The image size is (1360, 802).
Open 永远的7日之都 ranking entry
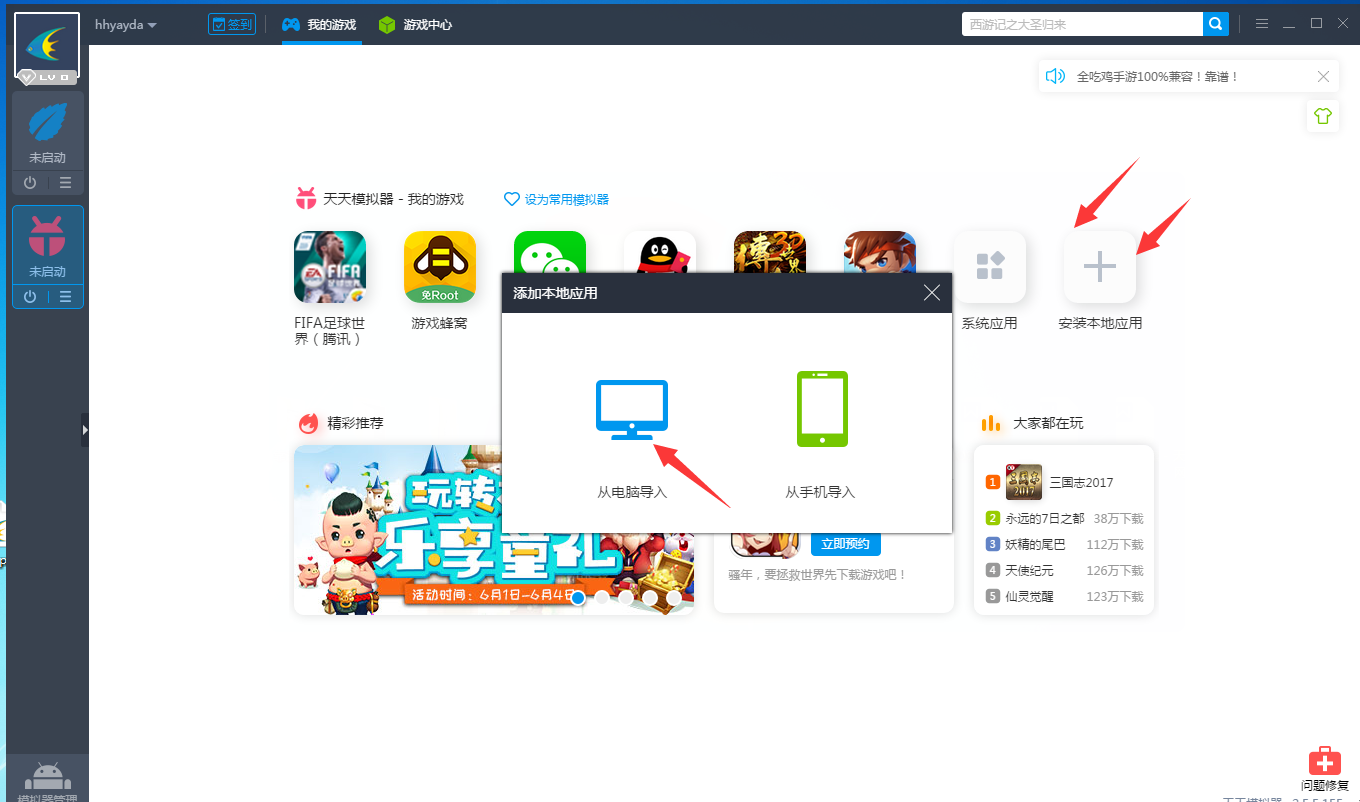point(1064,518)
